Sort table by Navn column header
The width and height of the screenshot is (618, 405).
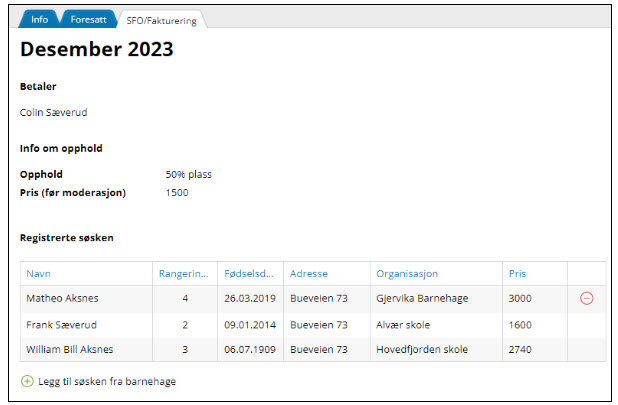39,274
